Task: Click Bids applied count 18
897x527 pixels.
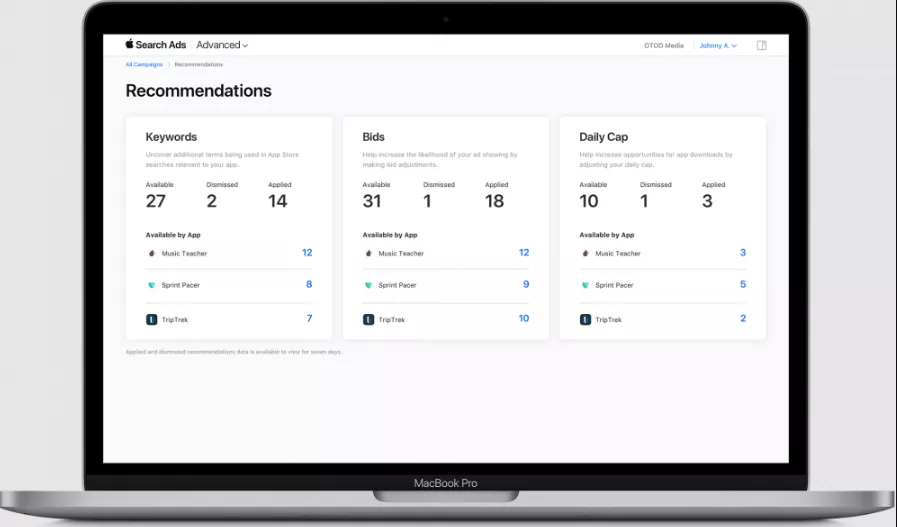Action: click(x=494, y=201)
